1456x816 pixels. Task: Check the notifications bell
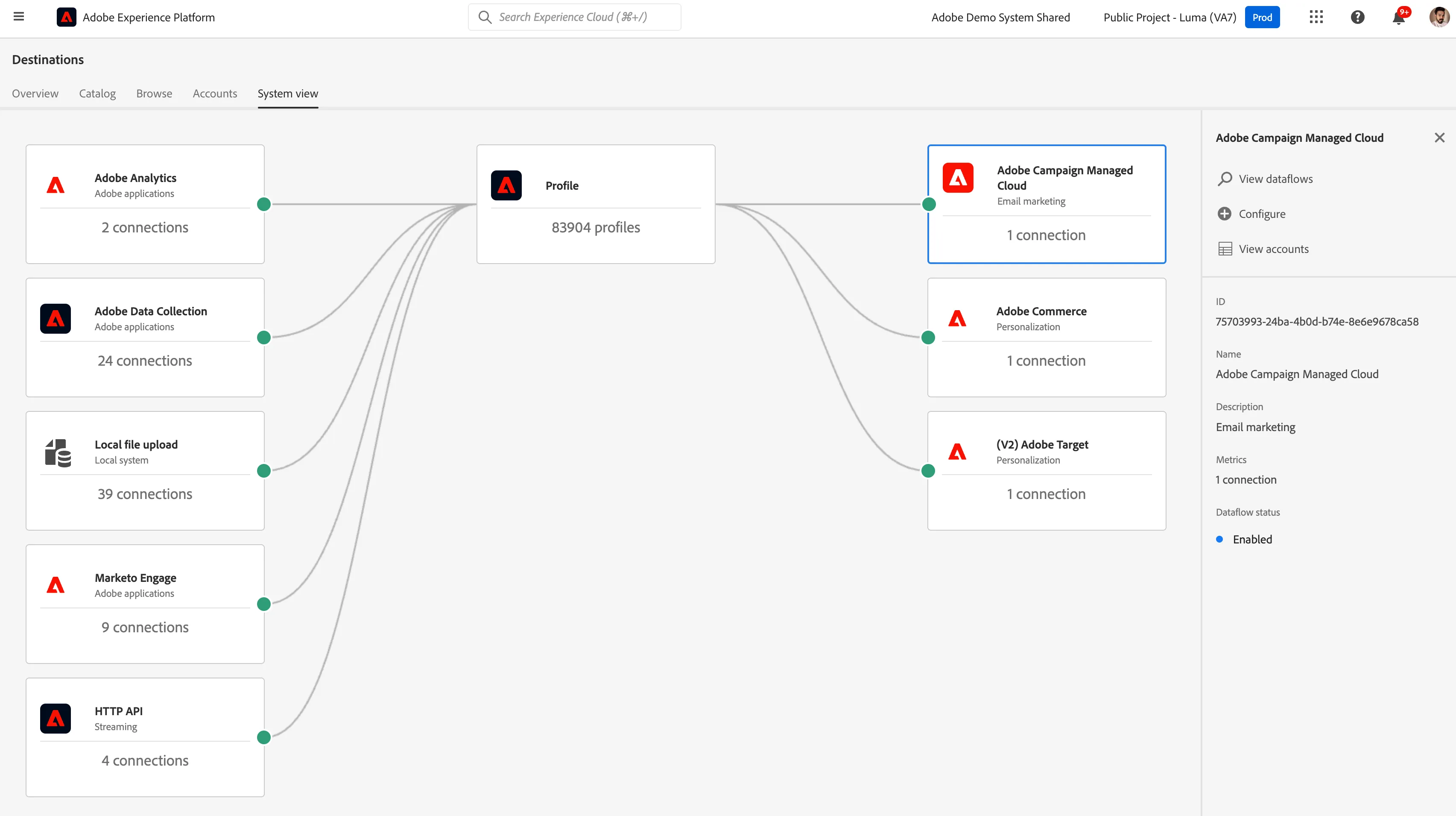point(1399,18)
